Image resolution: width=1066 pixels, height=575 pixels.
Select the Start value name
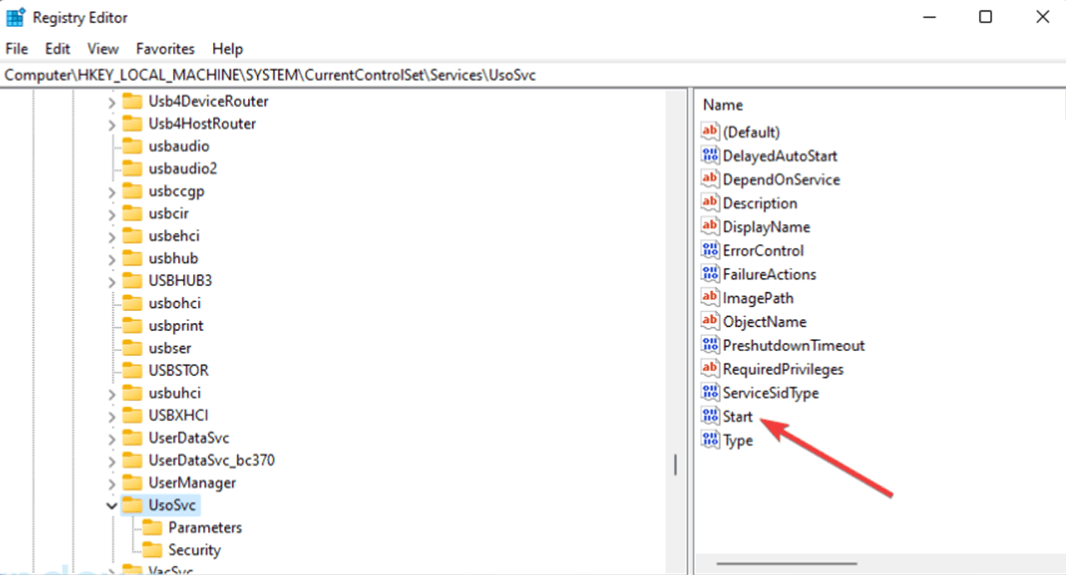[738, 417]
